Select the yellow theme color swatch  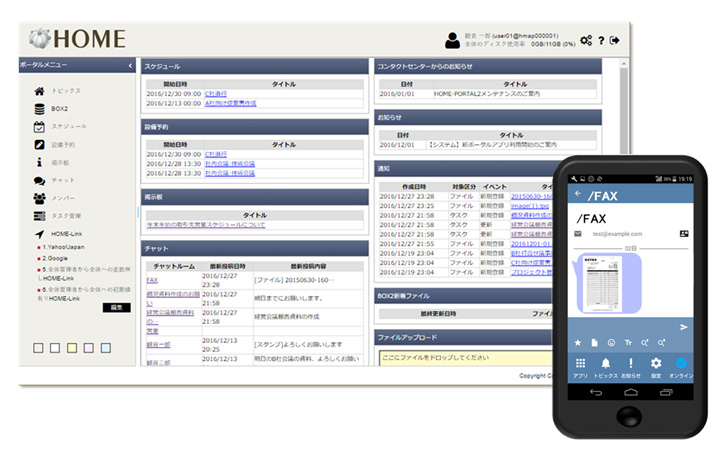(72, 348)
